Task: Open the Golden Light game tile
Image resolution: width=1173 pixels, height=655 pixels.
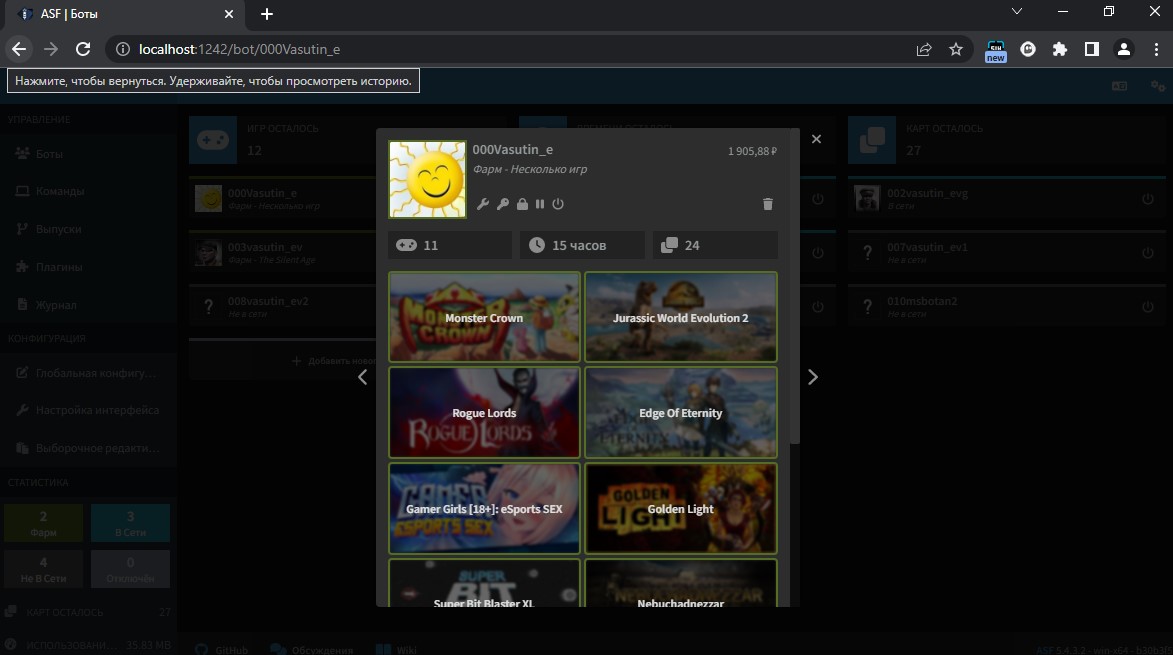Action: click(681, 508)
